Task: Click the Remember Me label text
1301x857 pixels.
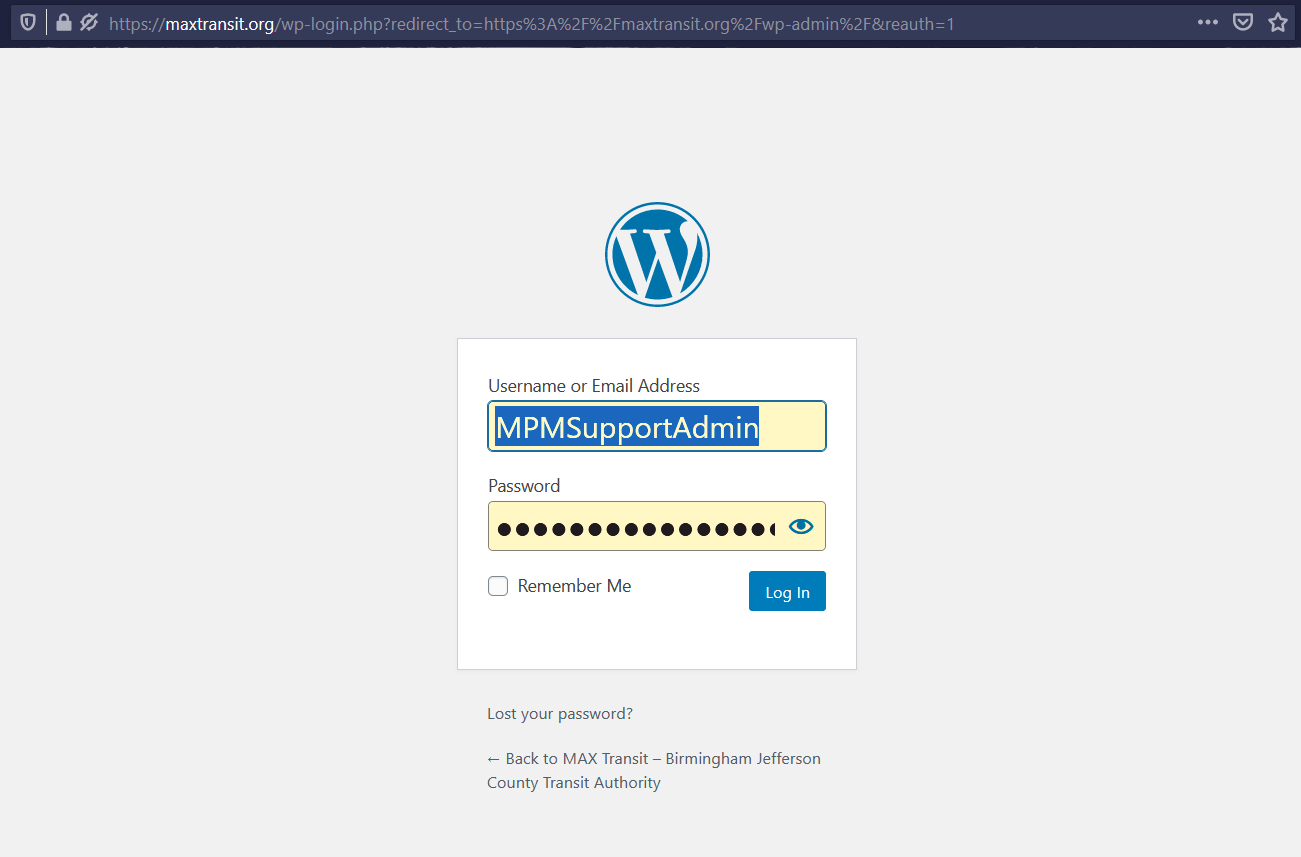Action: (574, 586)
